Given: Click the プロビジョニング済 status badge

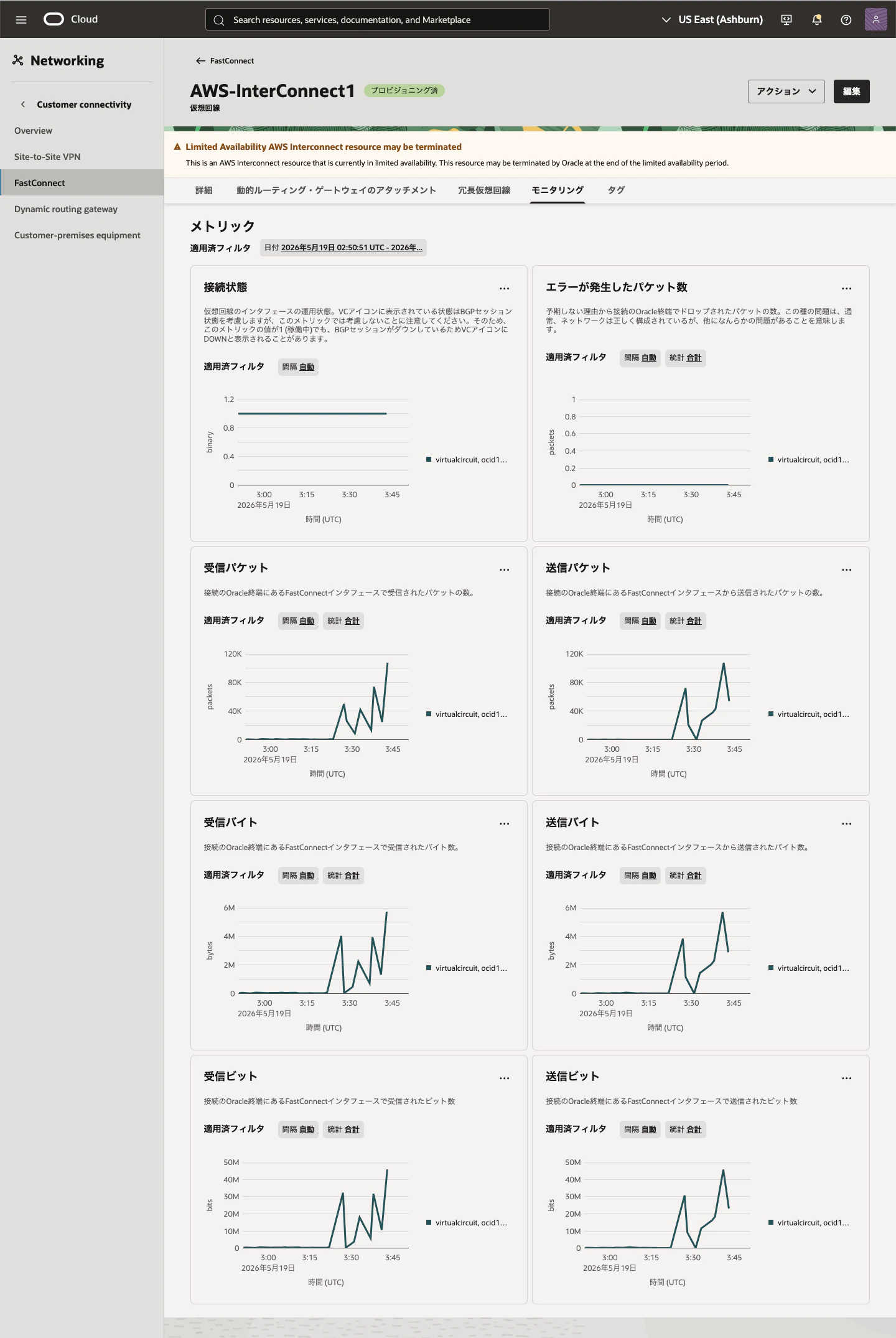Looking at the screenshot, I should point(404,91).
